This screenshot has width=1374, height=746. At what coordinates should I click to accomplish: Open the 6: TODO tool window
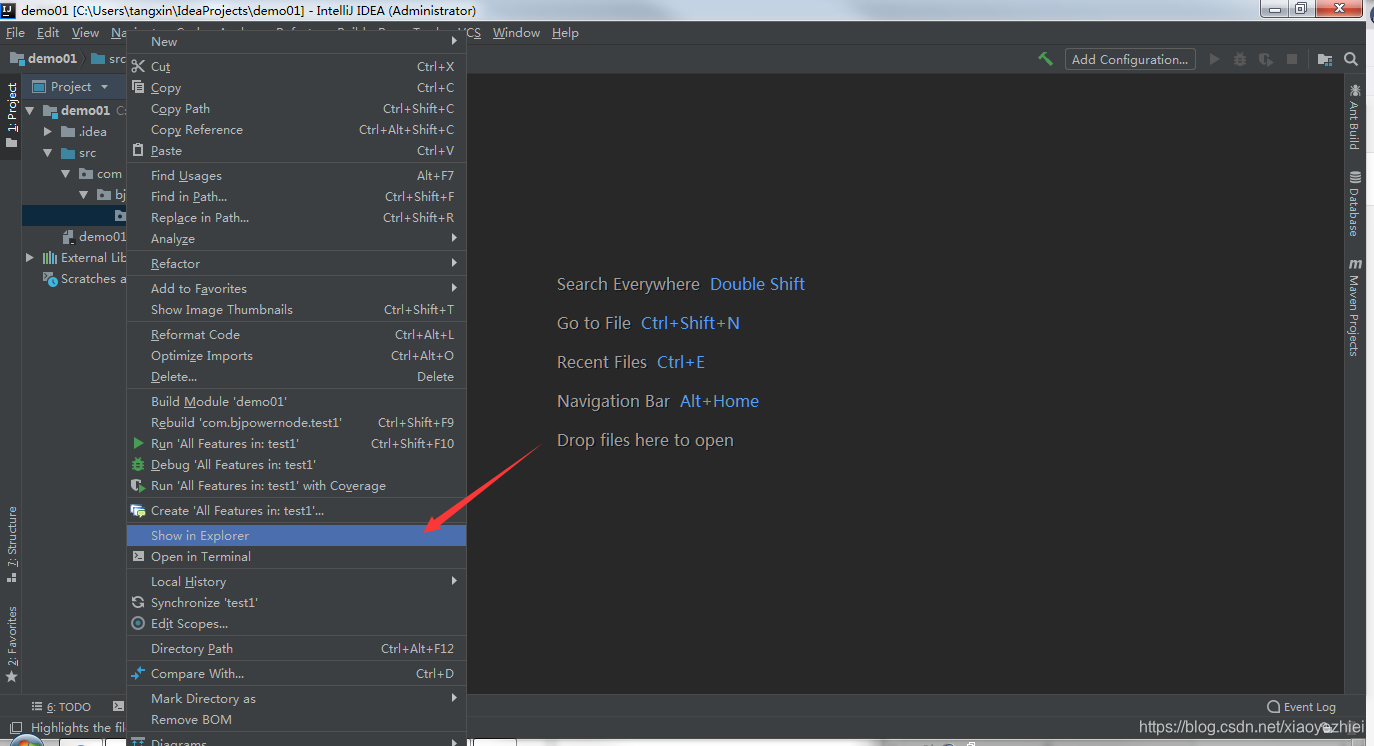[61, 706]
